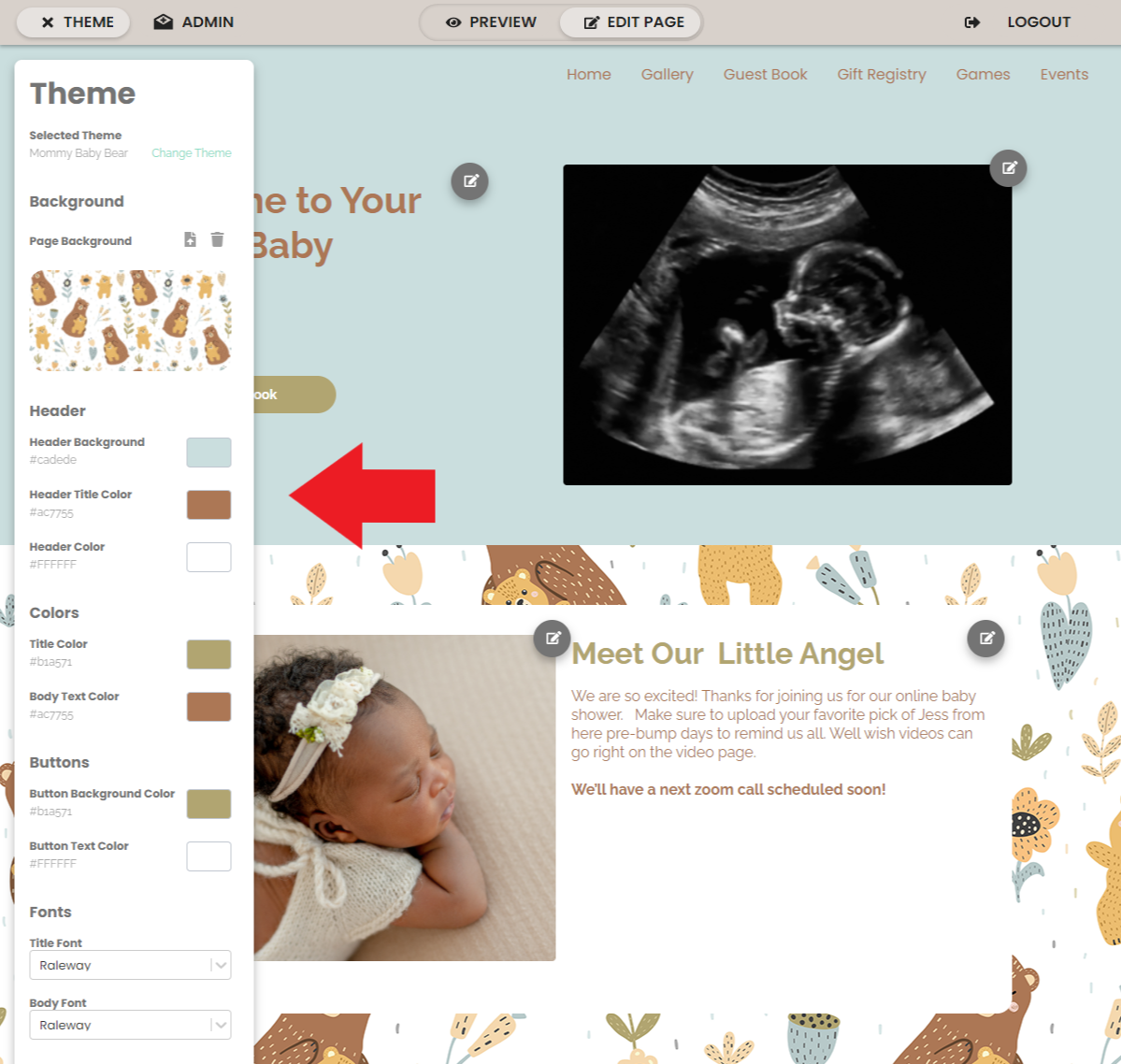
Task: Switch to Preview mode
Action: [491, 22]
